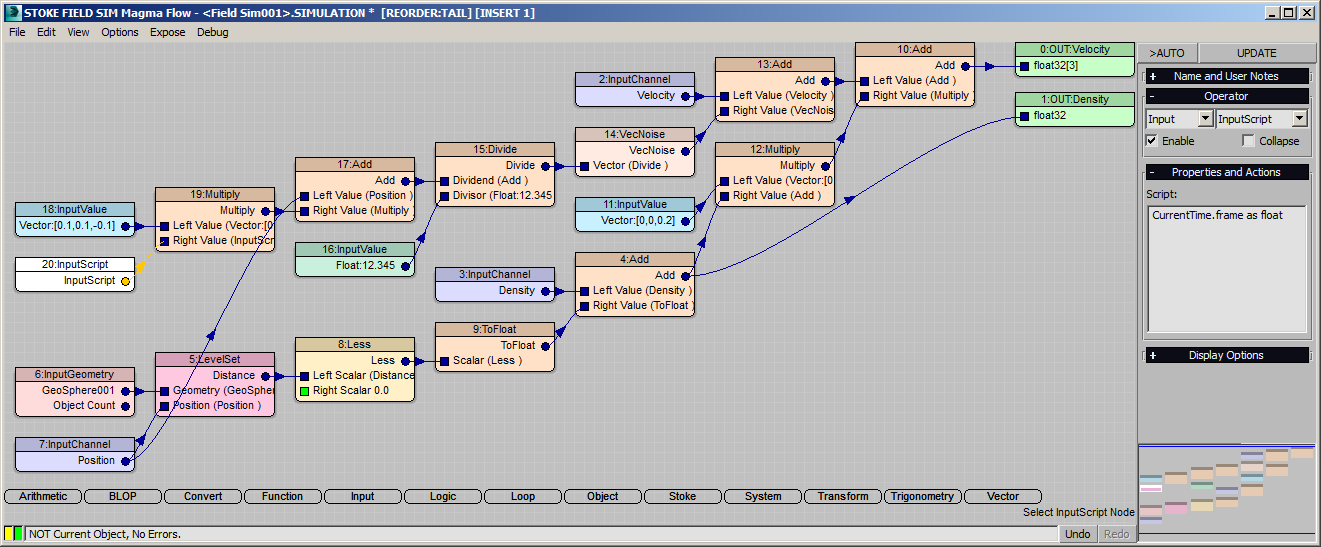Open the BLOP node category
Image resolution: width=1321 pixels, height=547 pixels.
point(123,496)
